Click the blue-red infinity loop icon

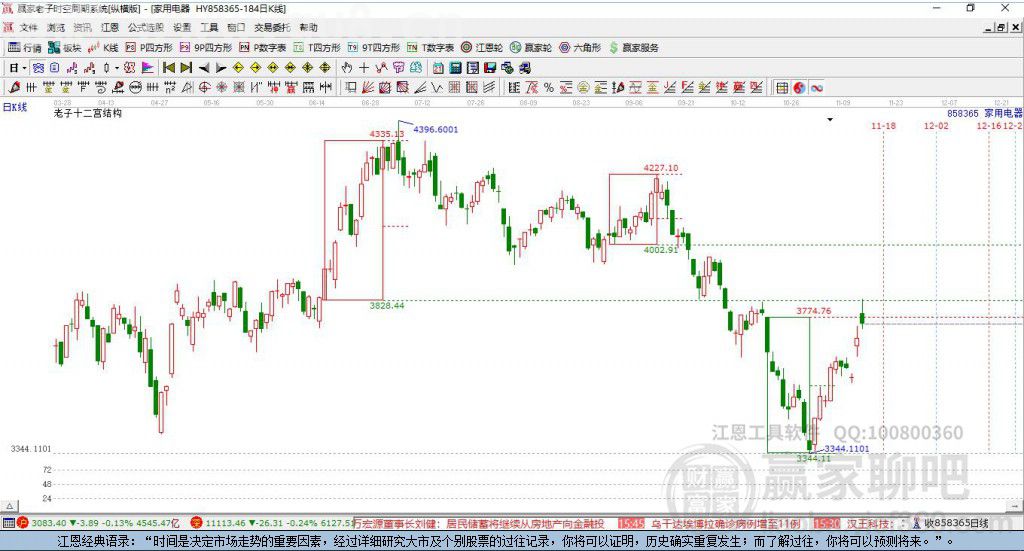tap(816, 87)
